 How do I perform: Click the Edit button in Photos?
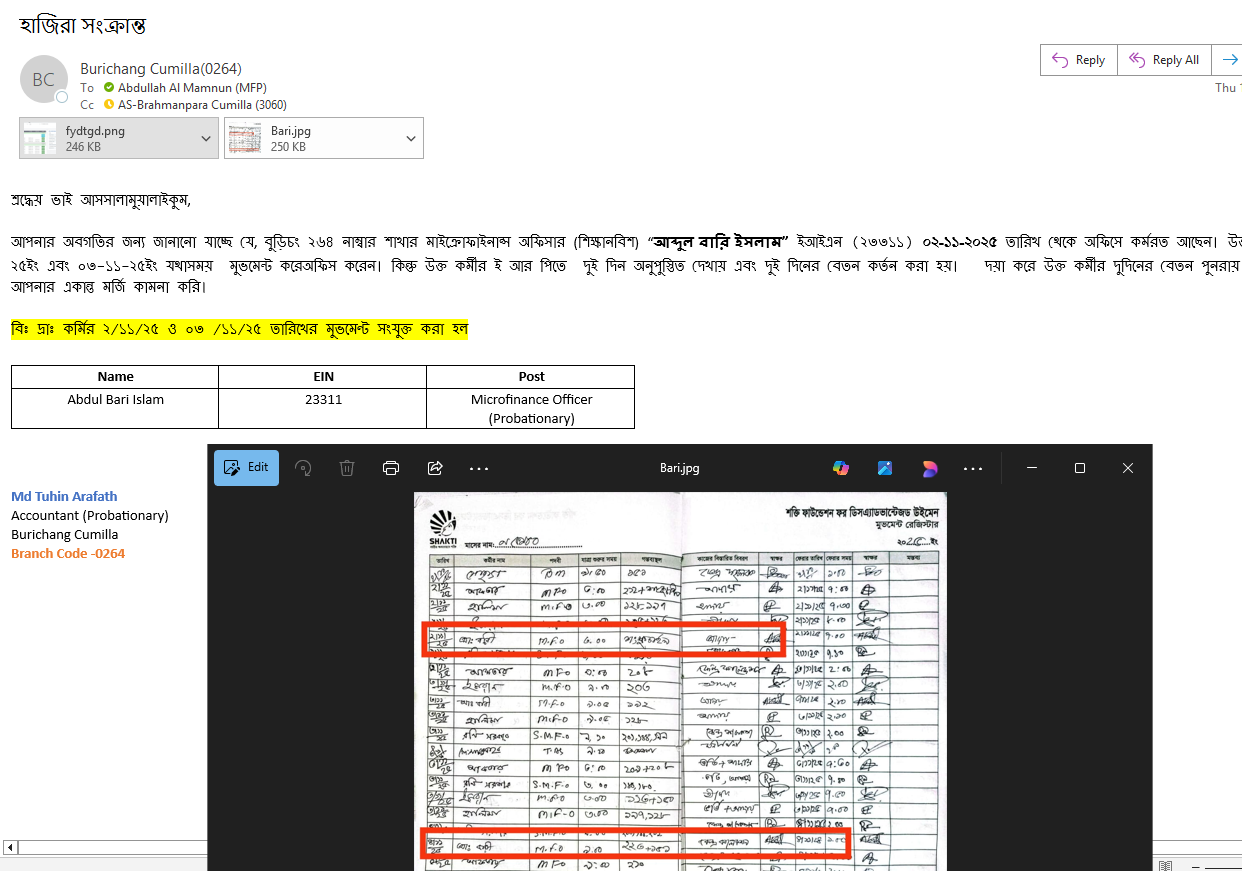coord(246,467)
